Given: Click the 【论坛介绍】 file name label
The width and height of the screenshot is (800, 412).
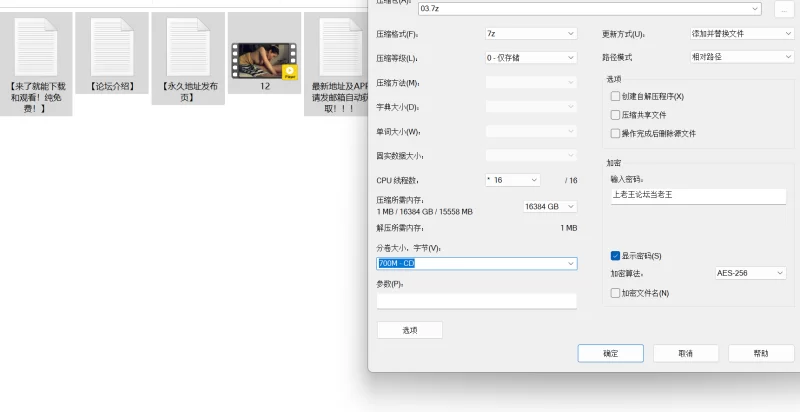Looking at the screenshot, I should tap(112, 86).
